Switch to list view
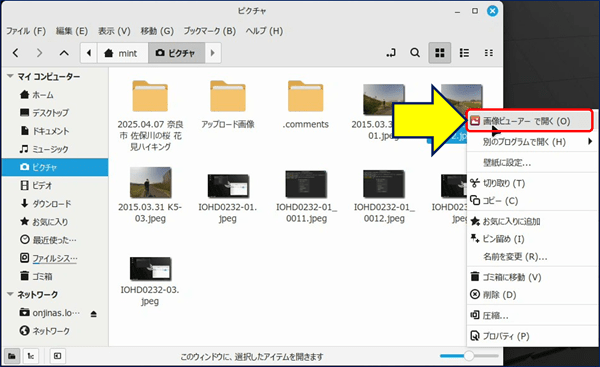The height and width of the screenshot is (367, 600). pos(464,53)
